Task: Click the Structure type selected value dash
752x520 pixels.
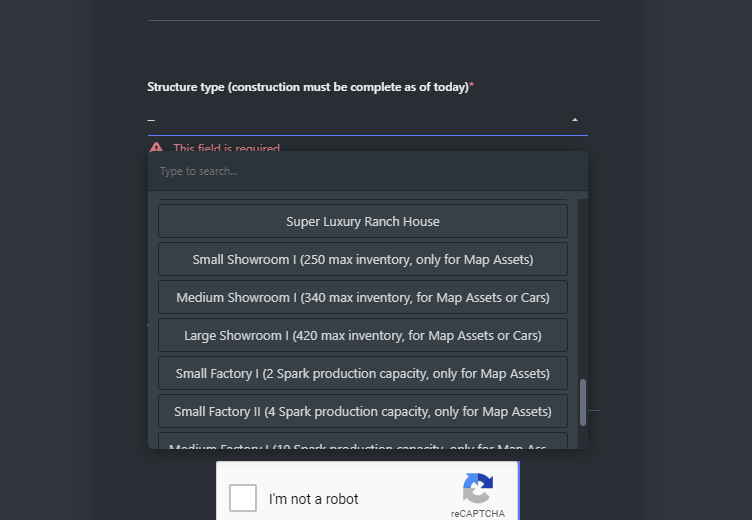Action: pos(151,120)
